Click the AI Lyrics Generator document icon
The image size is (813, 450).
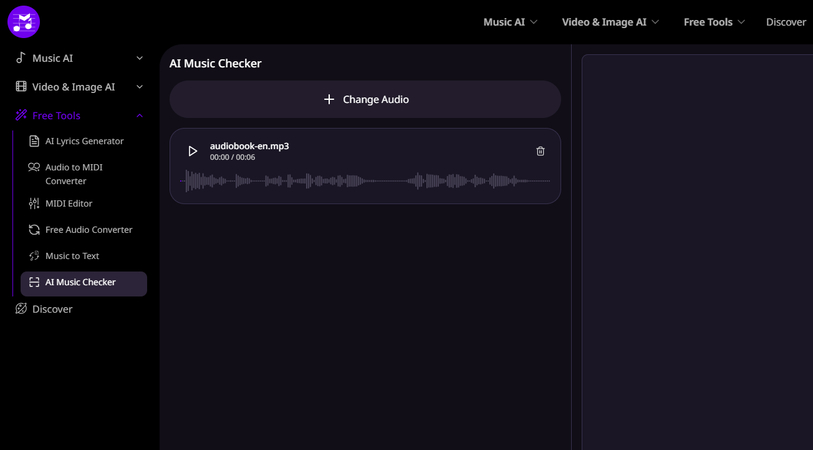point(34,141)
